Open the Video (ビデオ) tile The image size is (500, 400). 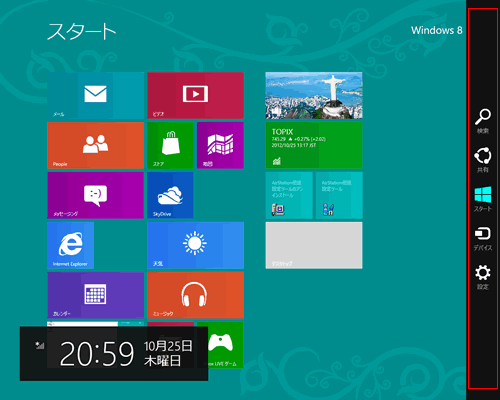(195, 95)
